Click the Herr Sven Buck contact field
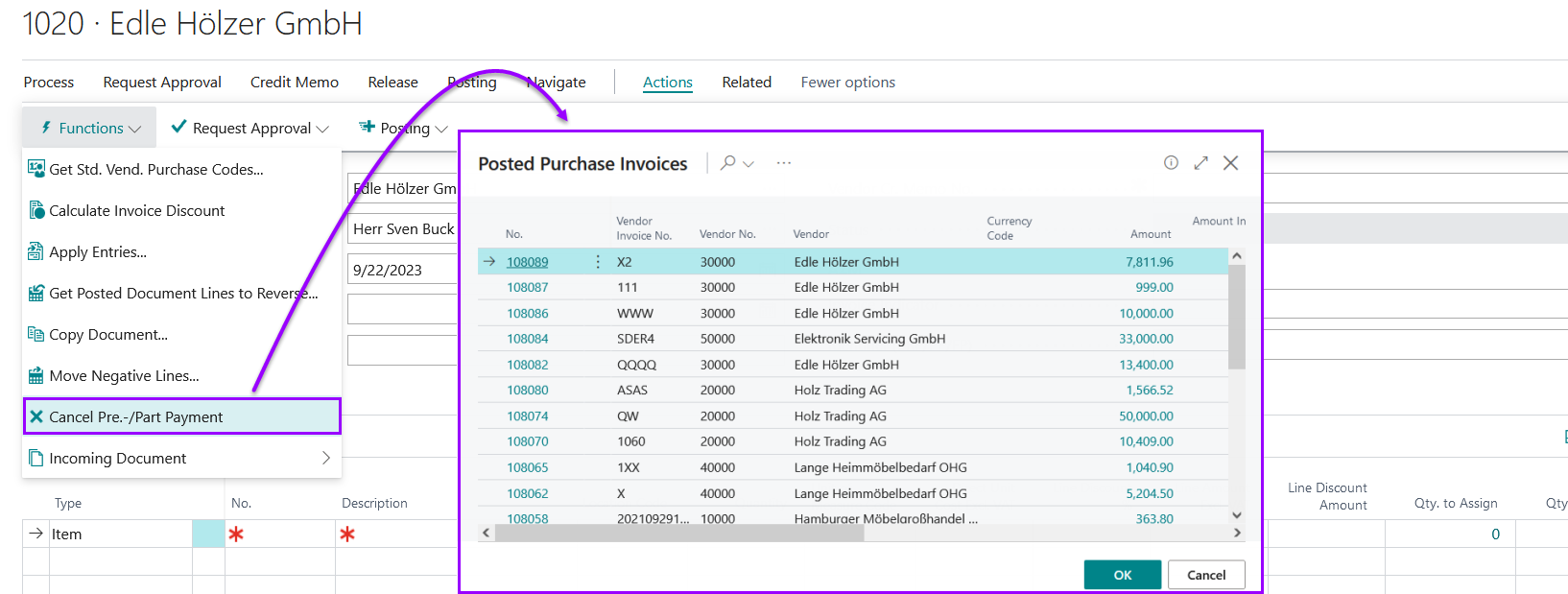1568x594 pixels. point(403,228)
